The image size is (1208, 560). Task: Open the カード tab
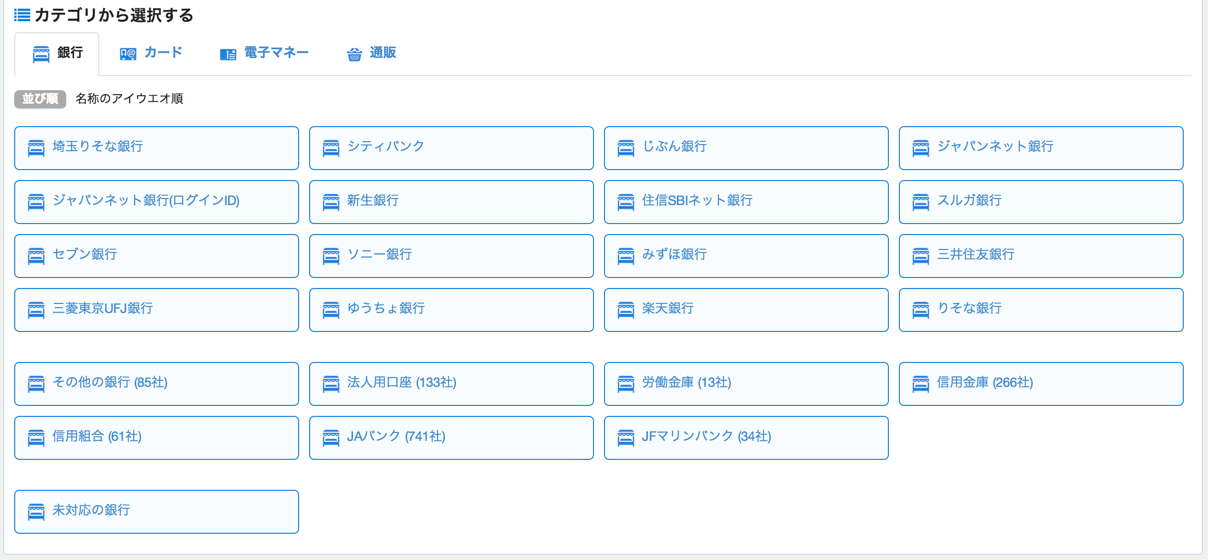tap(151, 53)
